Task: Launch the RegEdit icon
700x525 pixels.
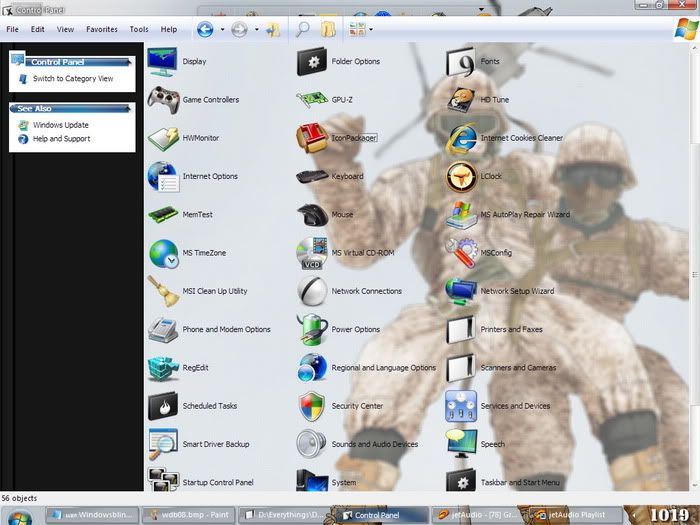Action: pyautogui.click(x=163, y=368)
